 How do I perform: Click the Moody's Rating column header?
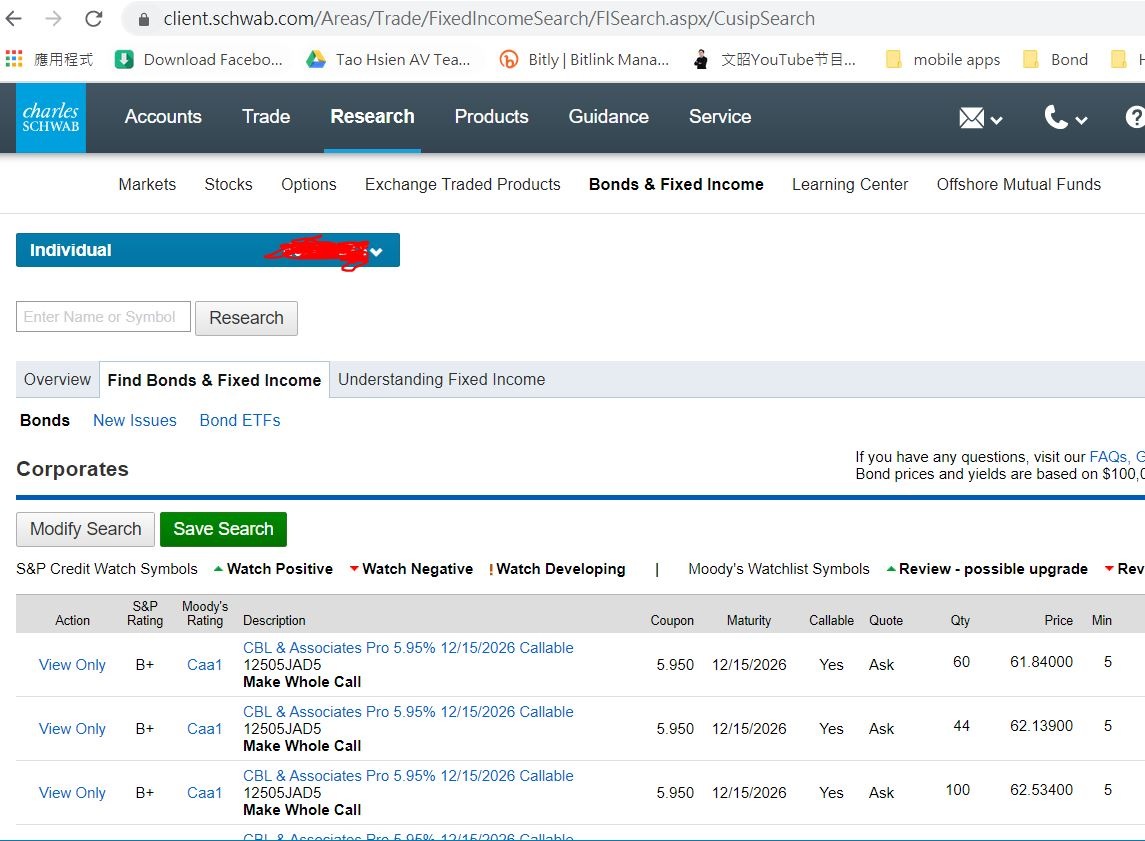[x=205, y=613]
